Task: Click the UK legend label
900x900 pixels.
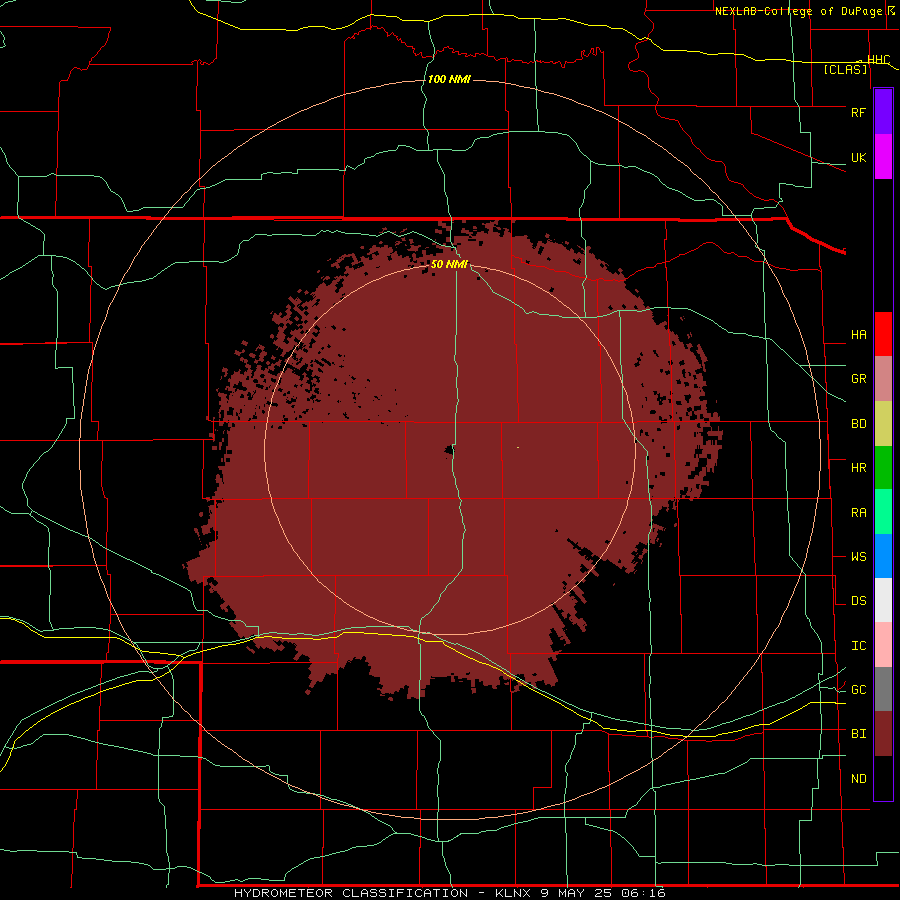Action: pos(858,157)
